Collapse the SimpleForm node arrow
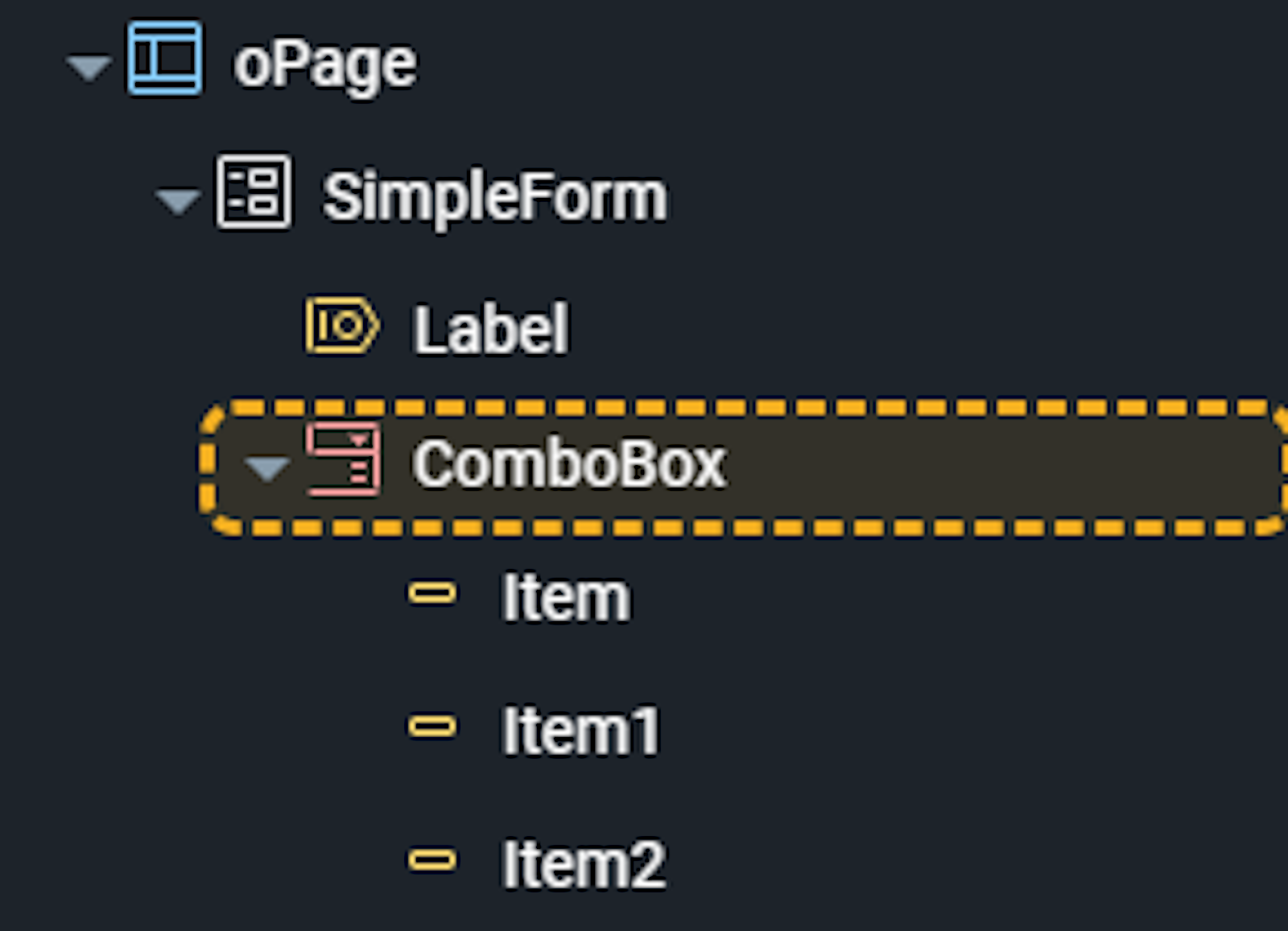Viewport: 1288px width, 931px height. [177, 200]
